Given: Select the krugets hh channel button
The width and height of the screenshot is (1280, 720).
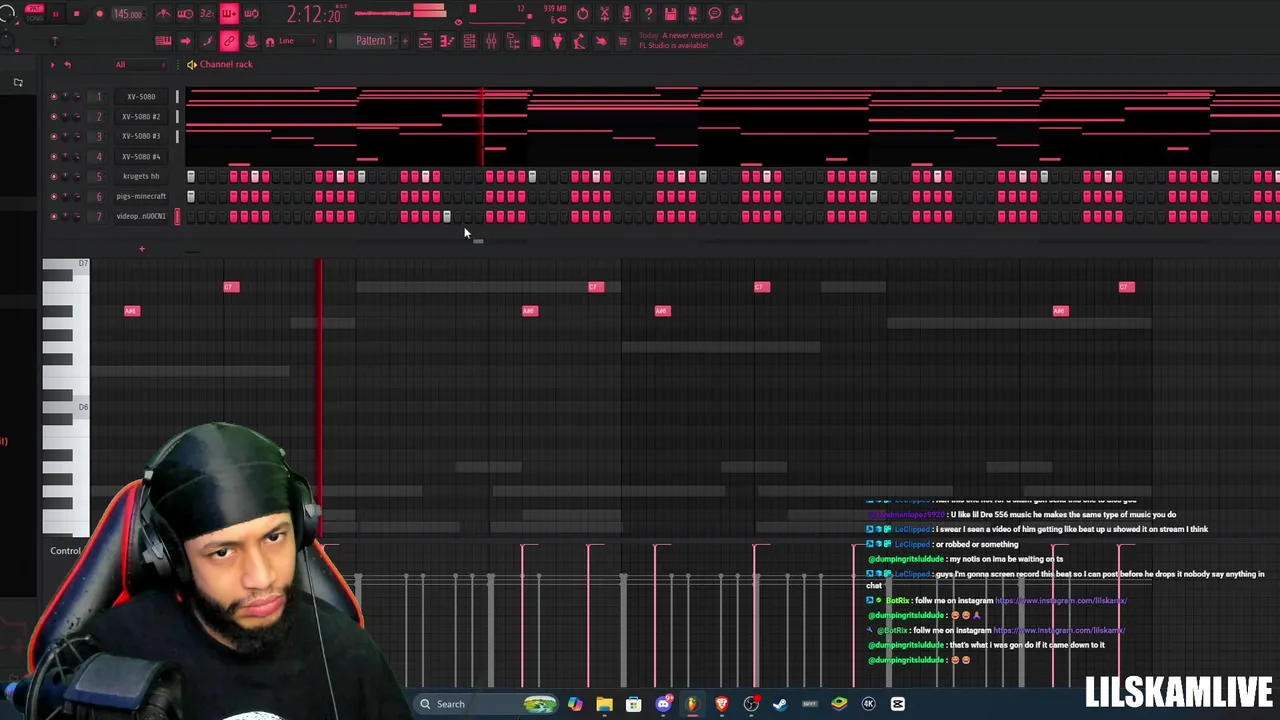Looking at the screenshot, I should pos(141,176).
